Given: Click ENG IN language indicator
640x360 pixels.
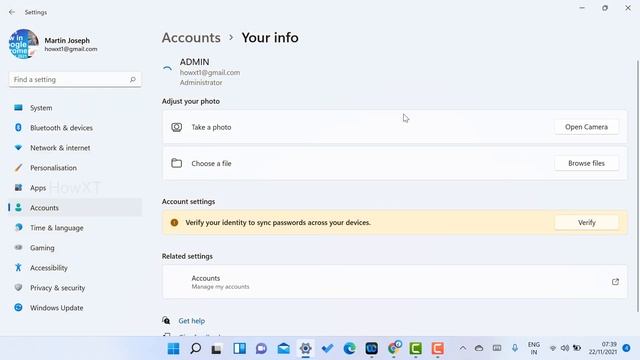Looking at the screenshot, I should (533, 348).
